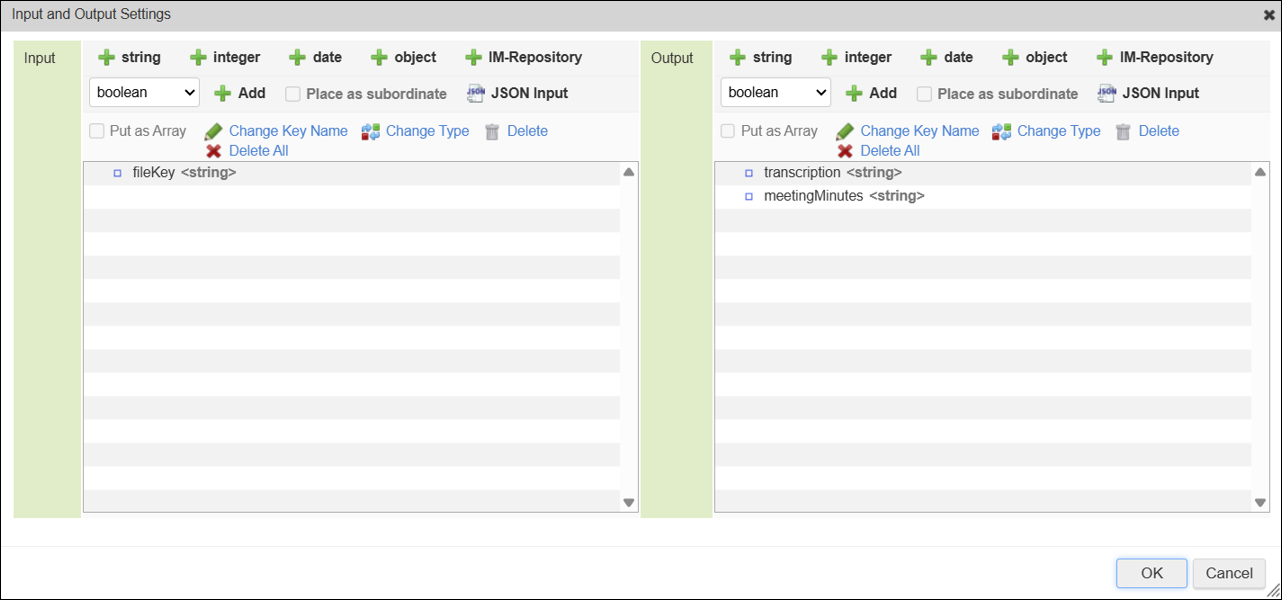Screen dimensions: 1282x600
Task: Open the Input boolean type dropdown
Action: tap(144, 93)
